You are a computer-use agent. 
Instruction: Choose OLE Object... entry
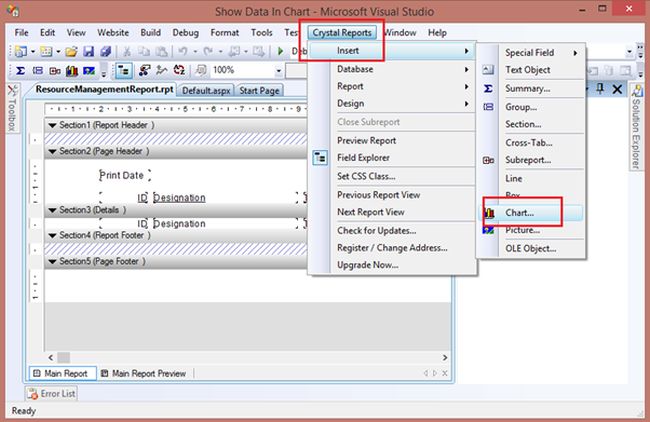pos(531,249)
